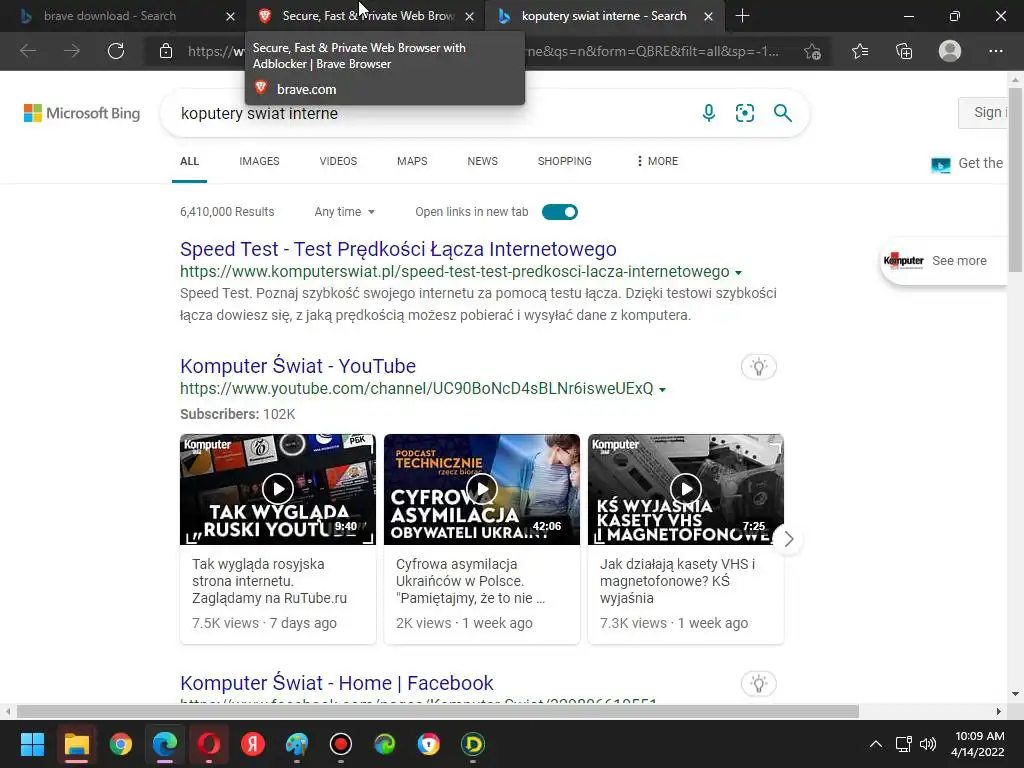This screenshot has height=768, width=1024.
Task: Open the browser profile avatar
Action: pos(950,51)
